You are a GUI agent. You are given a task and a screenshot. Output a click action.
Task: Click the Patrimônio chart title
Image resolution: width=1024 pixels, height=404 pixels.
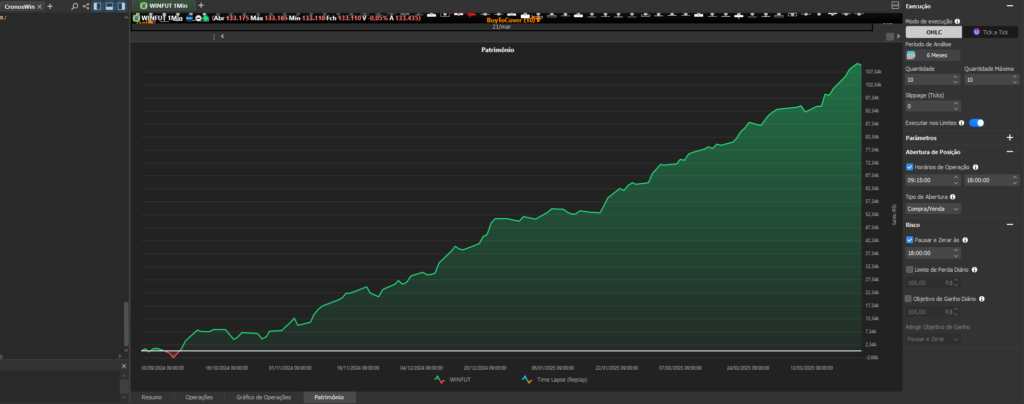498,50
